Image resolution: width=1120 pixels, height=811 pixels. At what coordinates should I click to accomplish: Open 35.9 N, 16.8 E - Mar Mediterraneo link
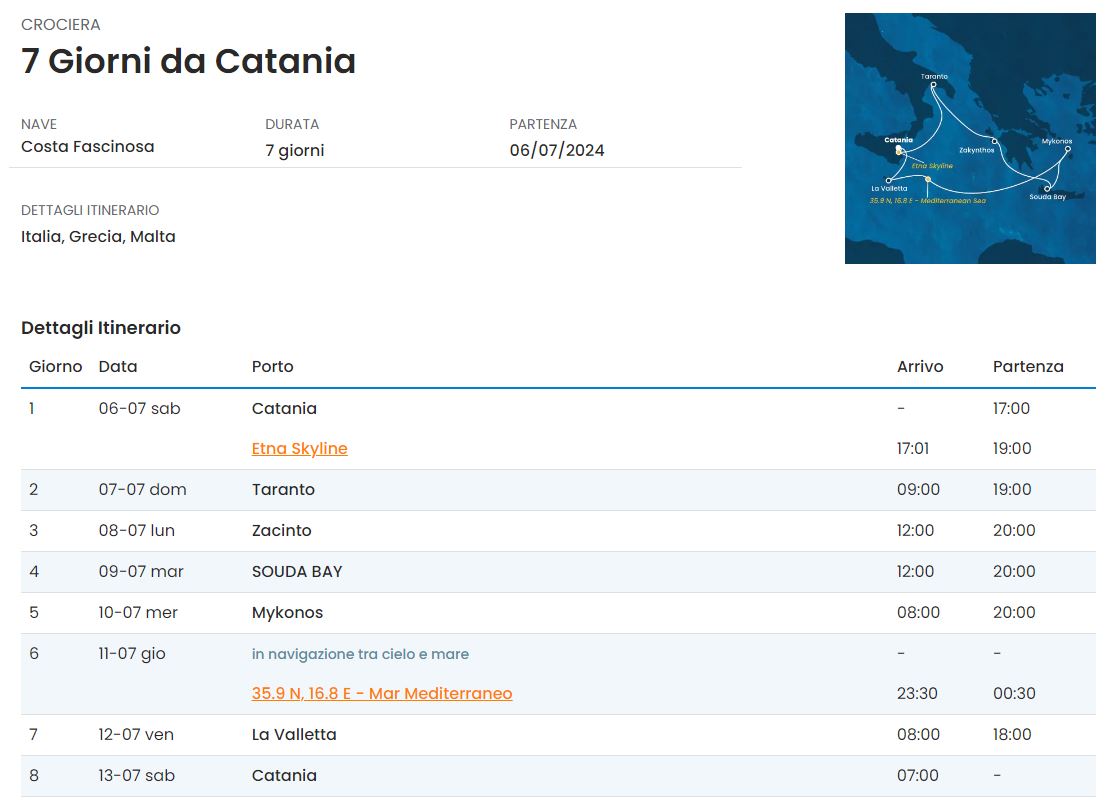(x=381, y=694)
